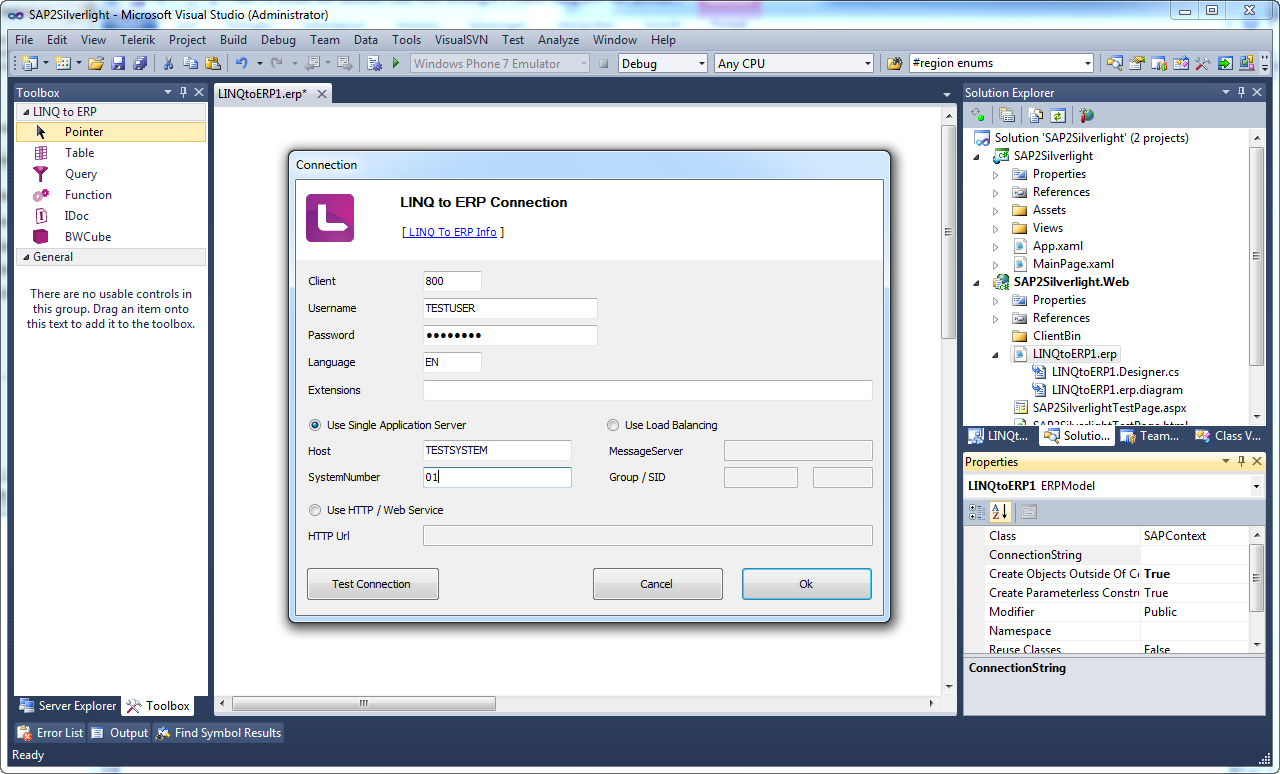Image resolution: width=1280 pixels, height=774 pixels.
Task: Click the Refresh icon in Solution Explorer toolbar
Action: (x=1058, y=116)
